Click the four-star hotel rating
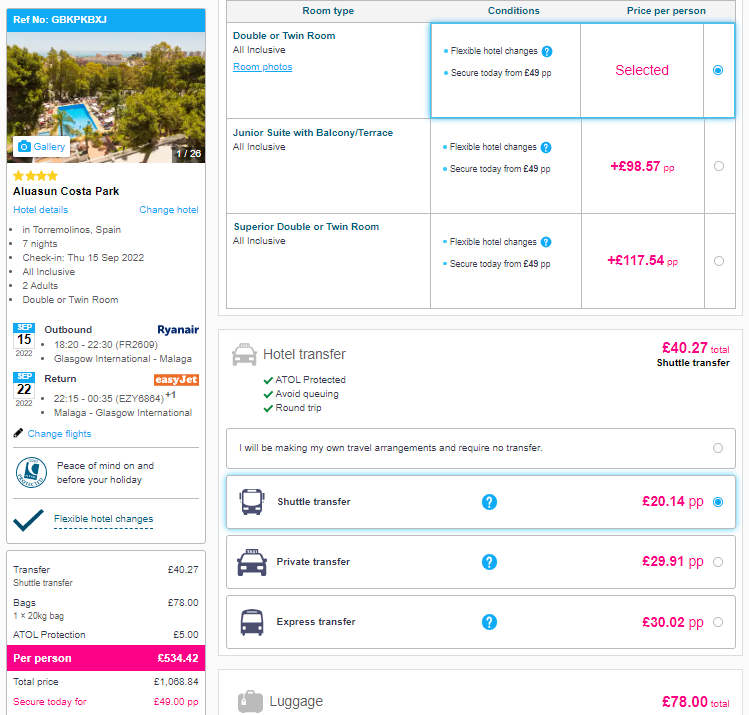 pyautogui.click(x=35, y=176)
